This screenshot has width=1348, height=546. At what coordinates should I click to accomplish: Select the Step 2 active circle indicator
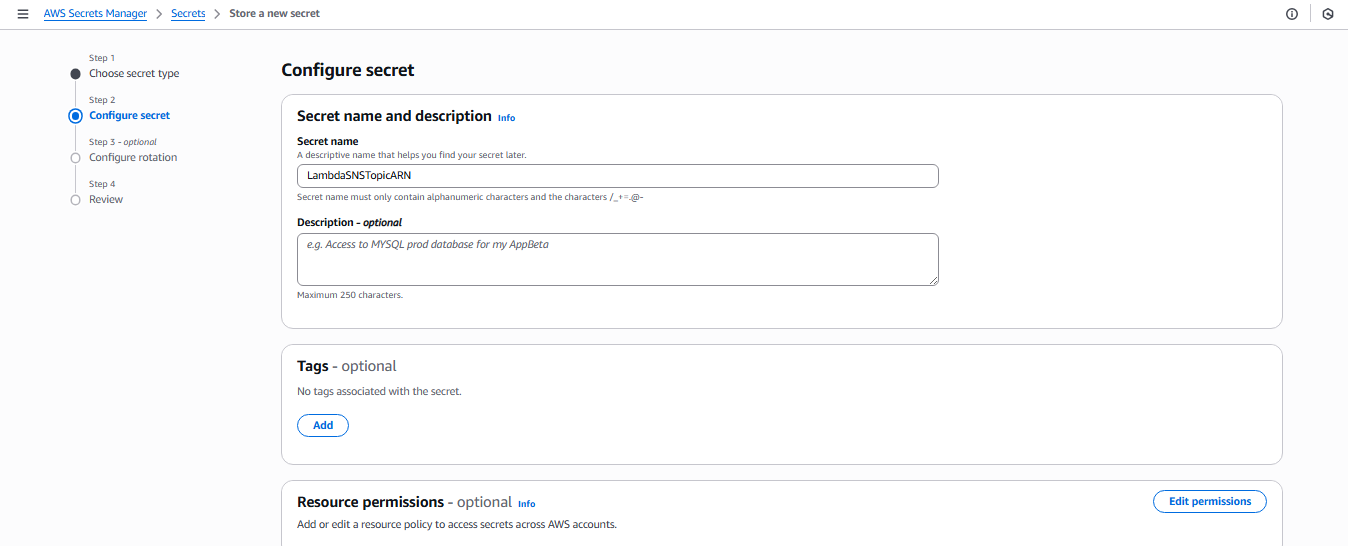(x=75, y=116)
